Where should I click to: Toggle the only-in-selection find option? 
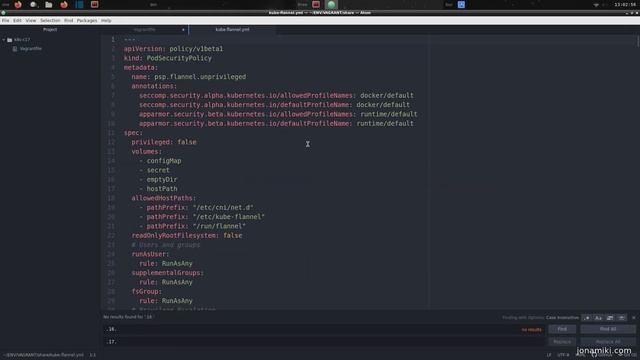tap(610, 318)
